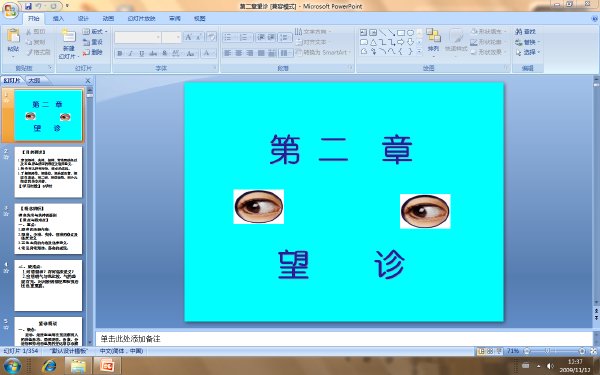Toggle Text Shadow formatting
This screenshot has height=375, width=600.
[x=165, y=53]
